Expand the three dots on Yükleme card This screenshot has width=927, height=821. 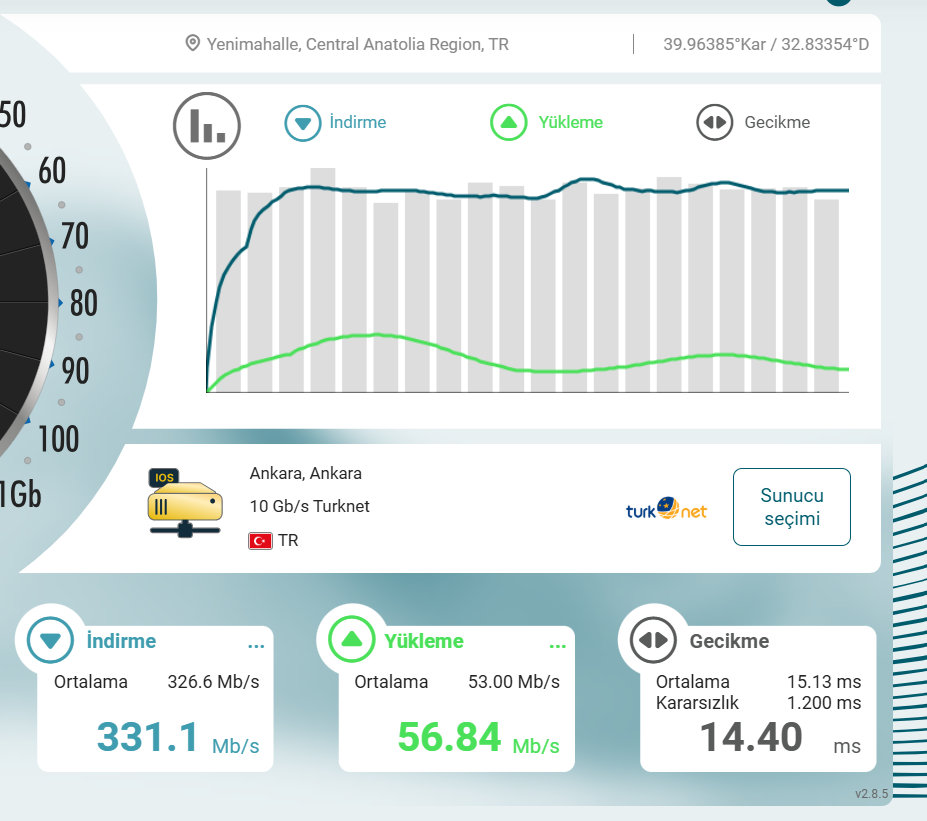click(x=558, y=646)
